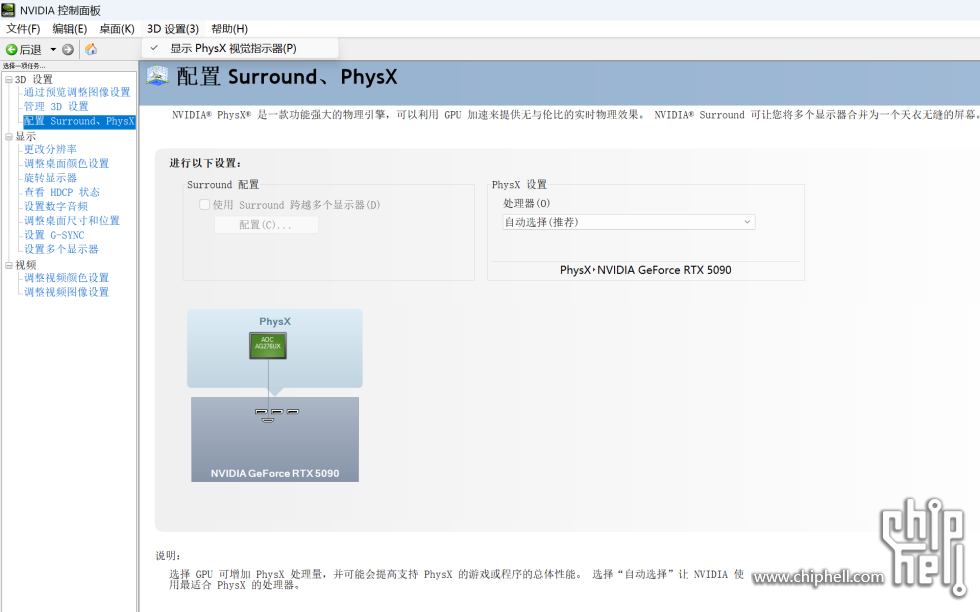Click the Surround PhysX page header icon
The image size is (980, 612).
point(158,76)
